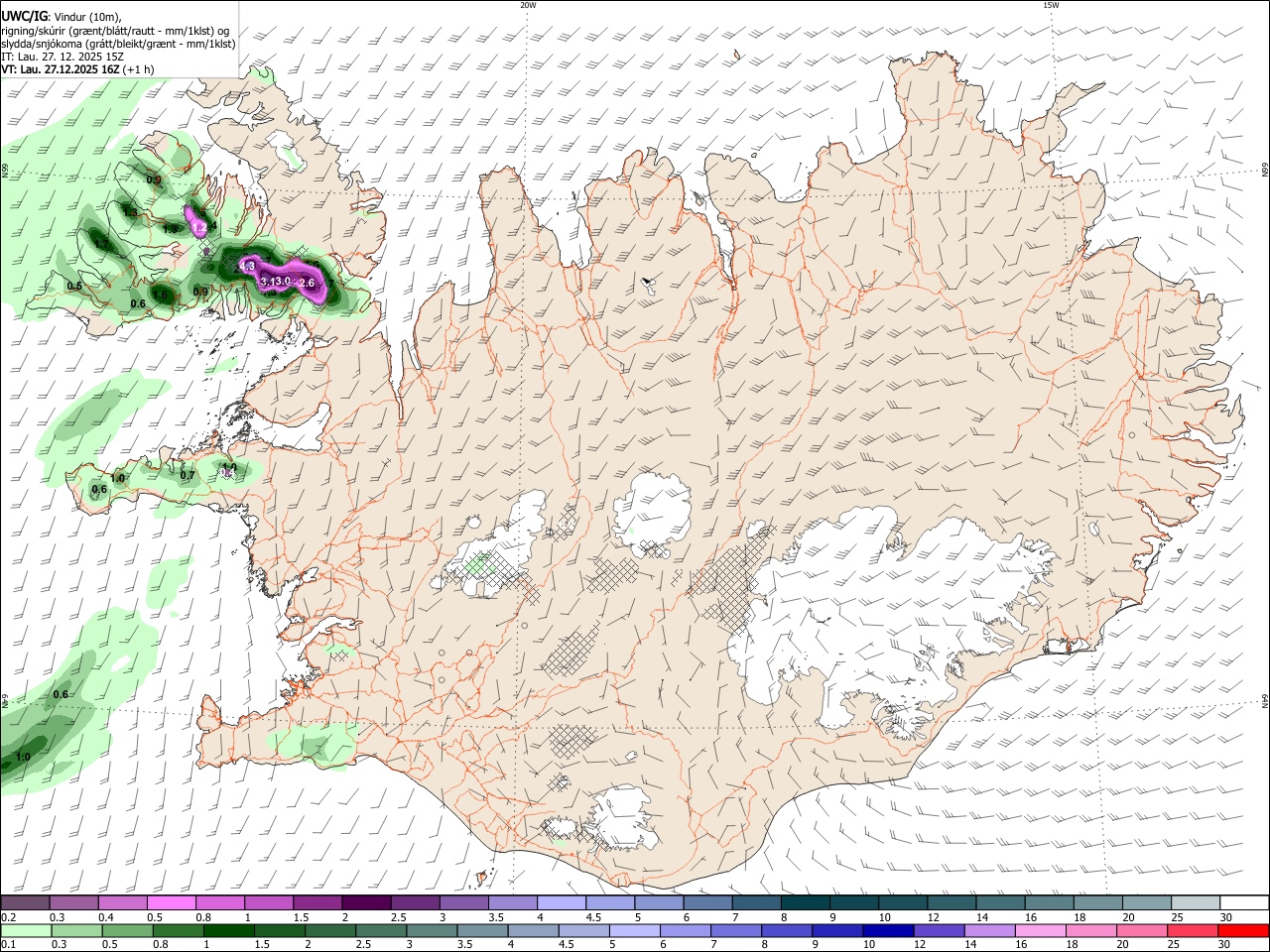Click the '3.5' label under the rain scale
The width and height of the screenshot is (1270, 952).
(464, 945)
